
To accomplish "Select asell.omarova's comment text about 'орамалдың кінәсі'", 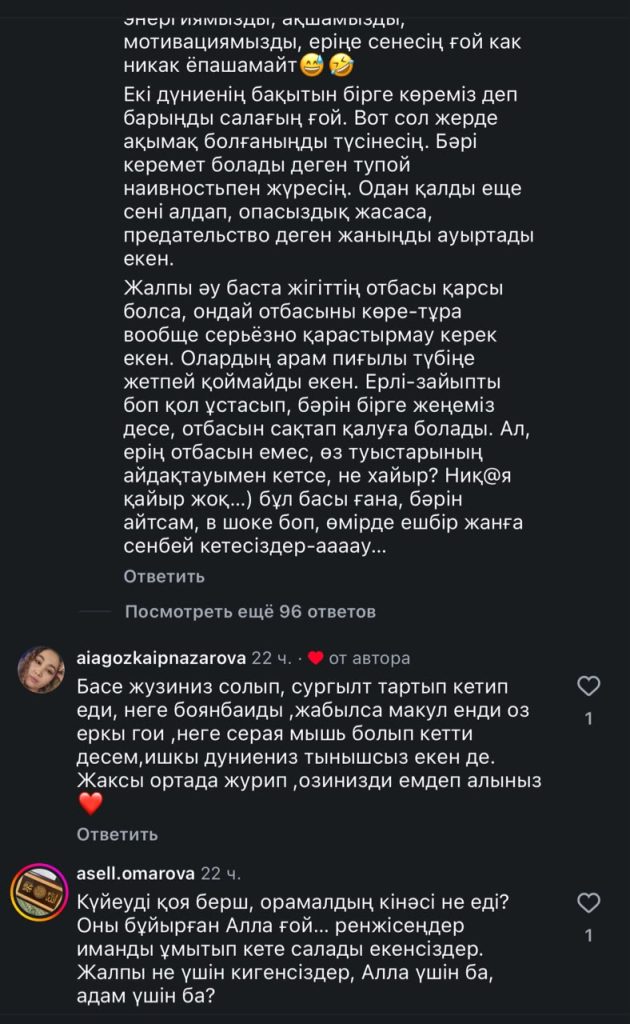I will (x=292, y=949).
